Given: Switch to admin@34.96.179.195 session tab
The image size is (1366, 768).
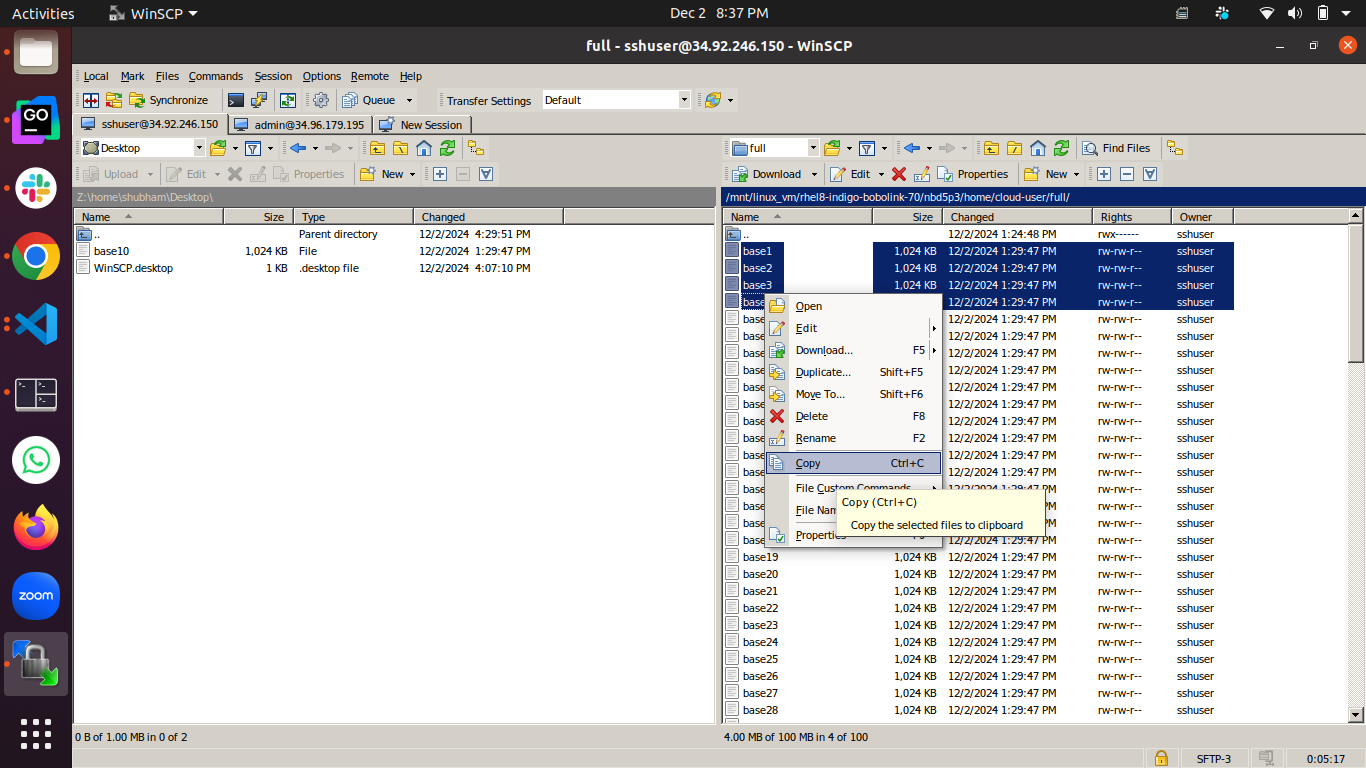Looking at the screenshot, I should (299, 125).
